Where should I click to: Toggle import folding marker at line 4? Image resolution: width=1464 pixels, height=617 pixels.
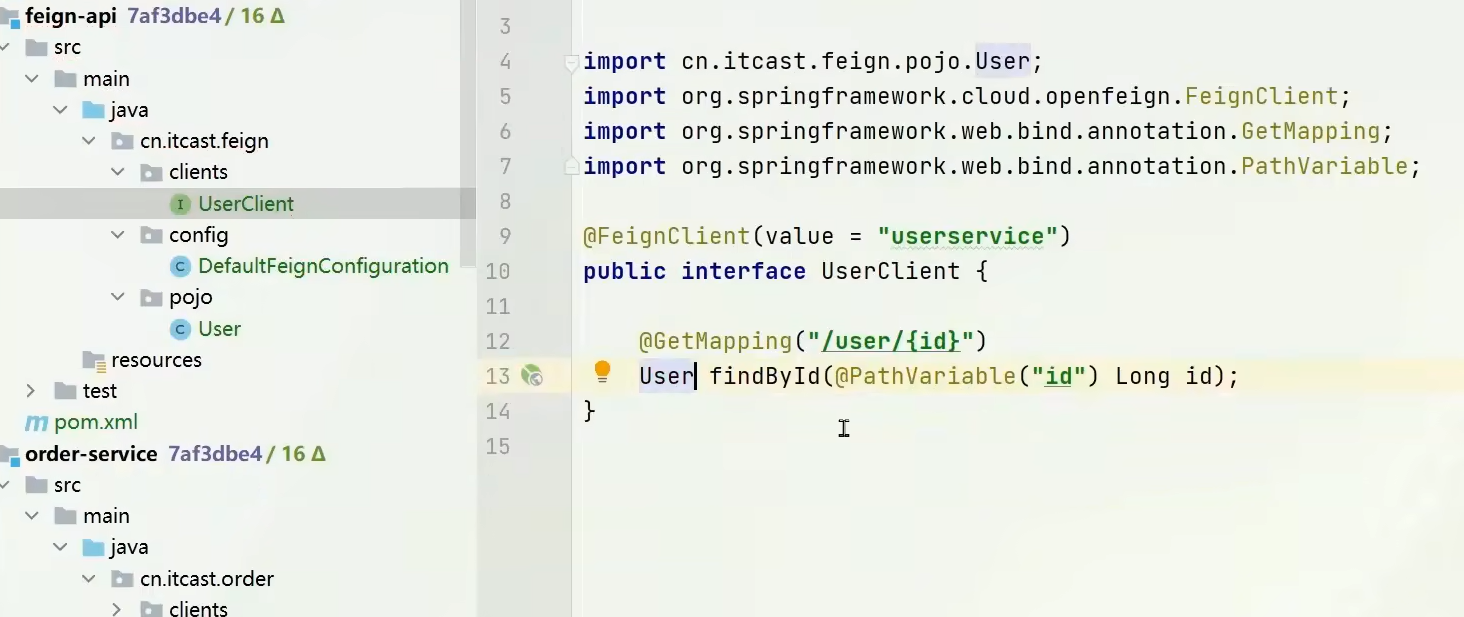coord(571,62)
